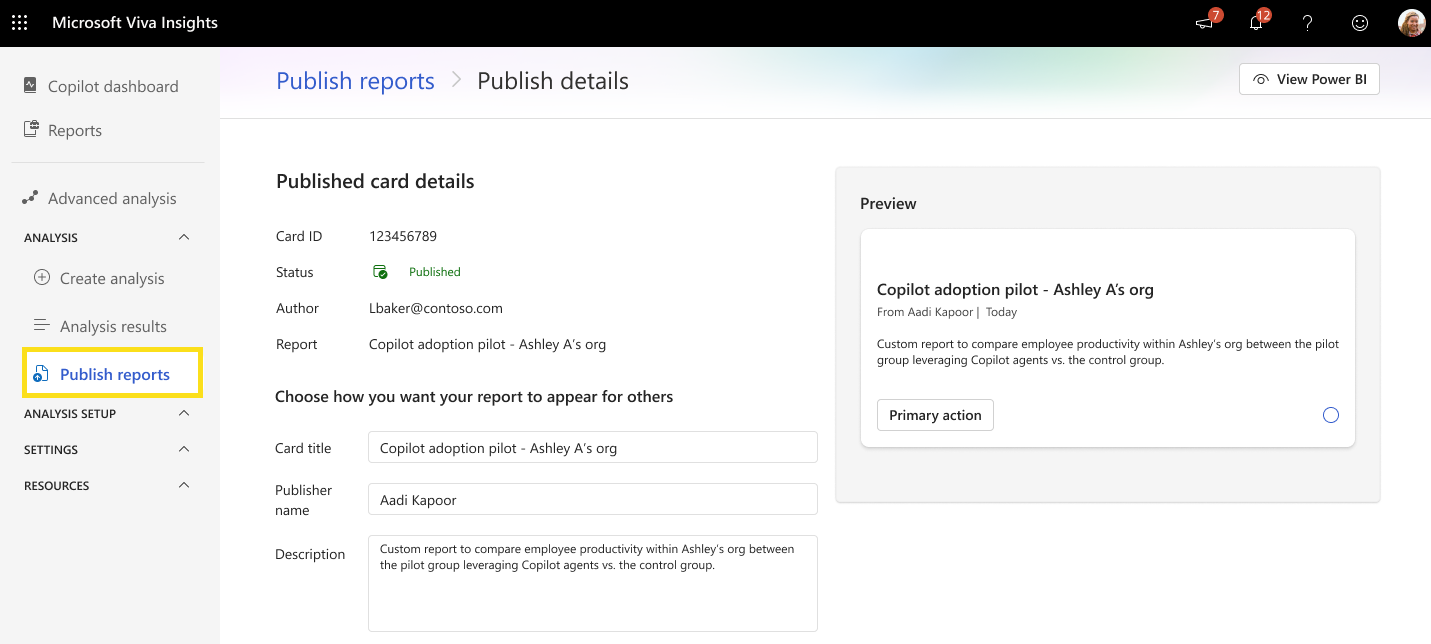Click the Card title input field
The width and height of the screenshot is (1431, 644).
pyautogui.click(x=593, y=447)
